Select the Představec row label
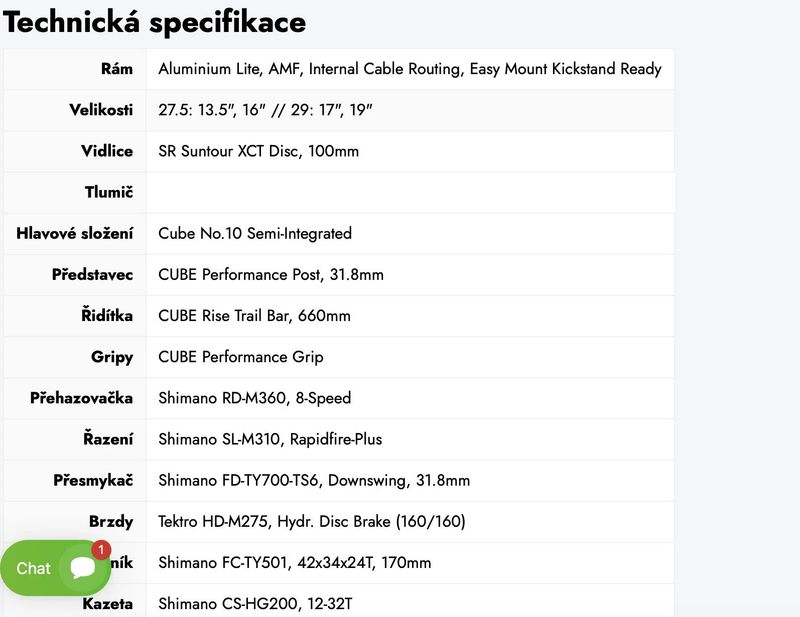Viewport: 800px width, 617px height. [92, 274]
